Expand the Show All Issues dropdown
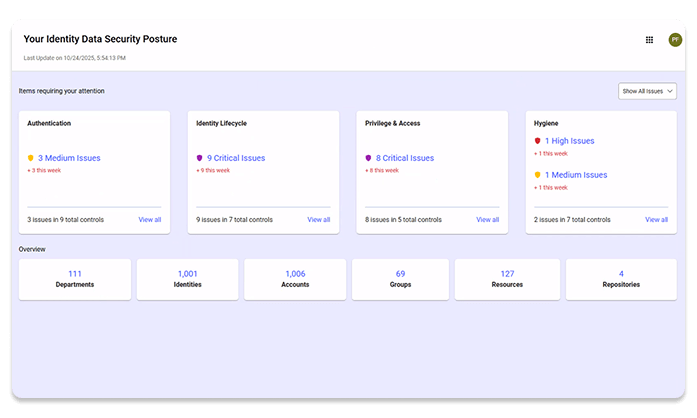Screen dimensions: 697x418 (648, 91)
